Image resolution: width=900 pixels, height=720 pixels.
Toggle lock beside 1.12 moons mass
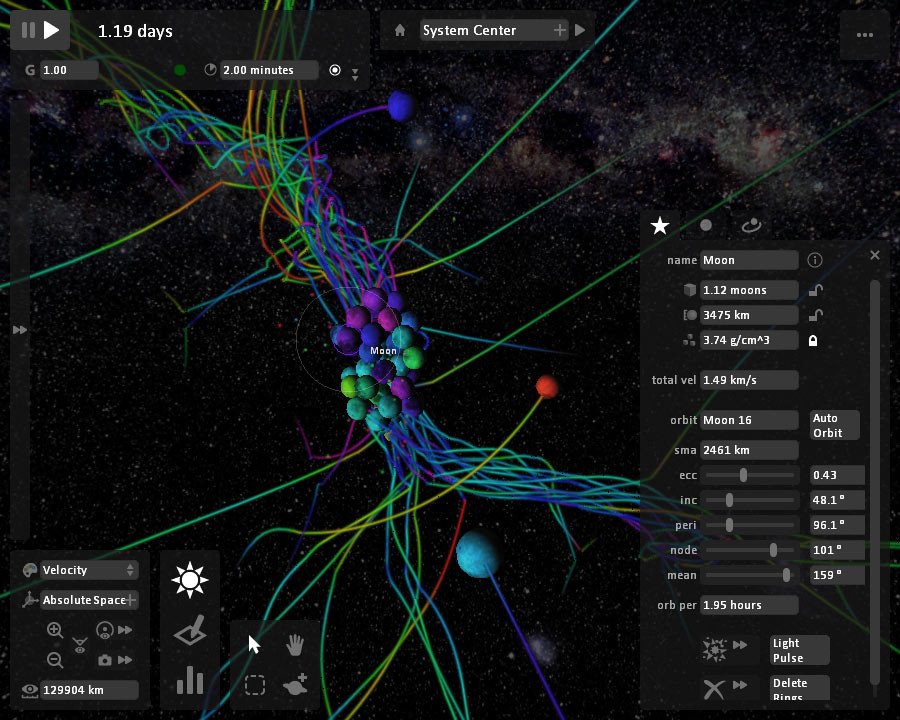tap(815, 290)
